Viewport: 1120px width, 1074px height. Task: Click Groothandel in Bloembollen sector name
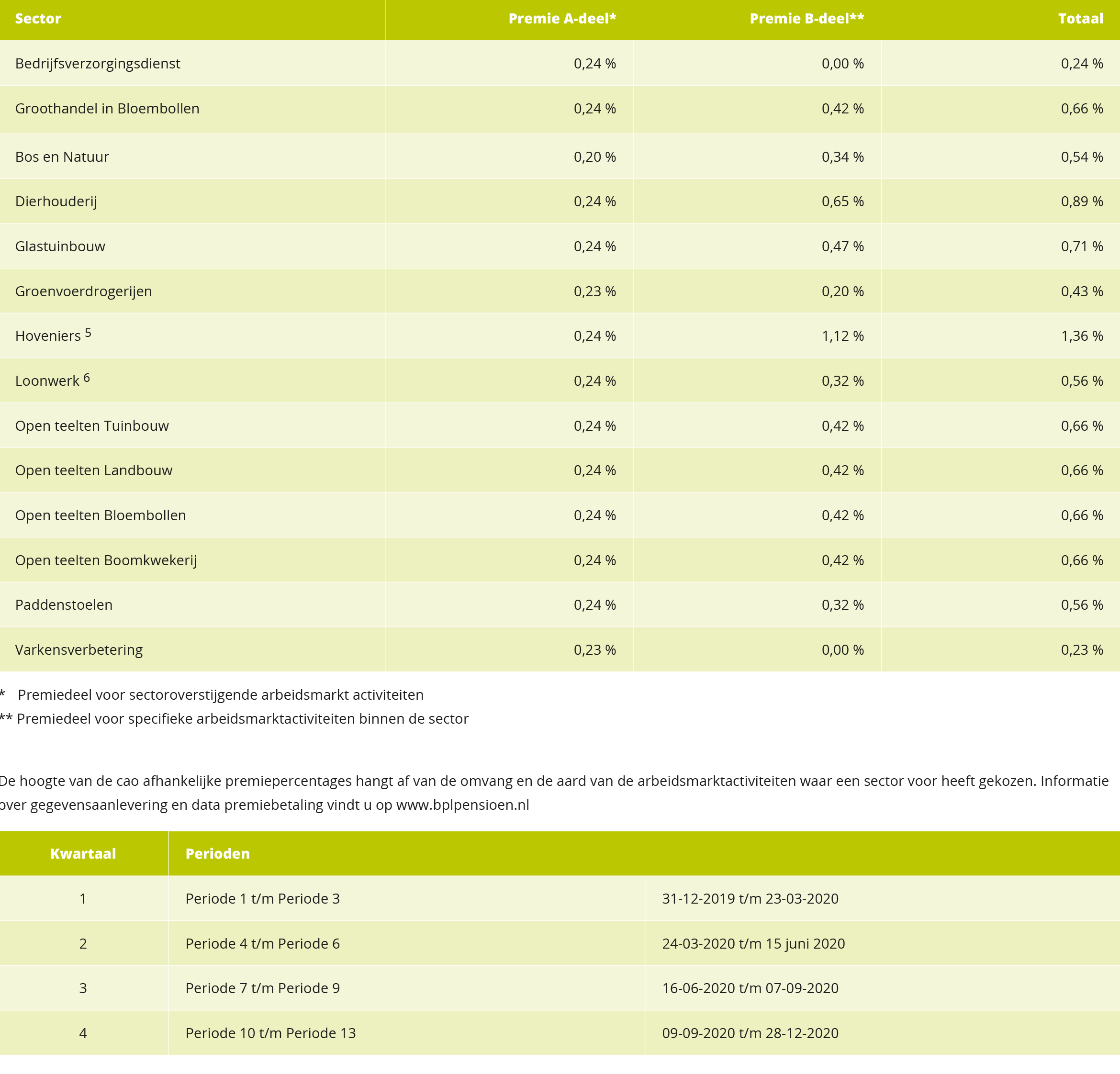(x=107, y=109)
